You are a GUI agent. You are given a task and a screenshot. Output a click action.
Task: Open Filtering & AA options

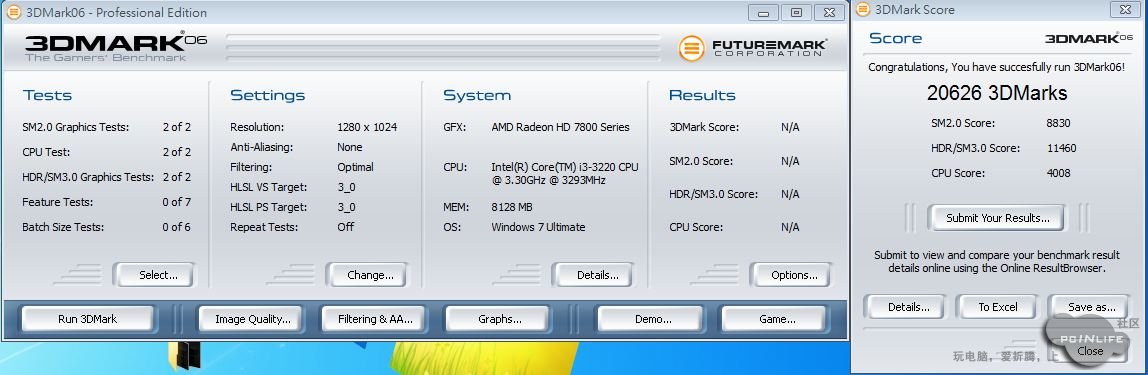[375, 319]
